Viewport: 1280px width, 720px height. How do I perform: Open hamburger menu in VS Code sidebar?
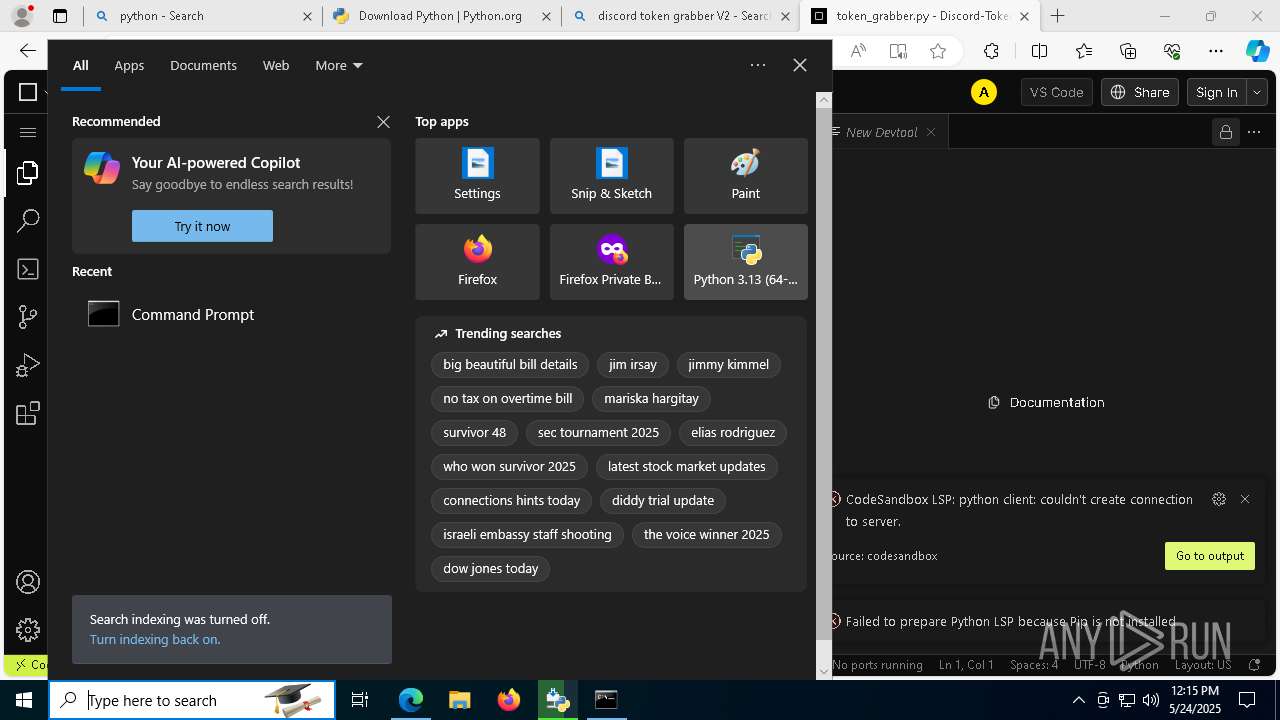click(28, 132)
